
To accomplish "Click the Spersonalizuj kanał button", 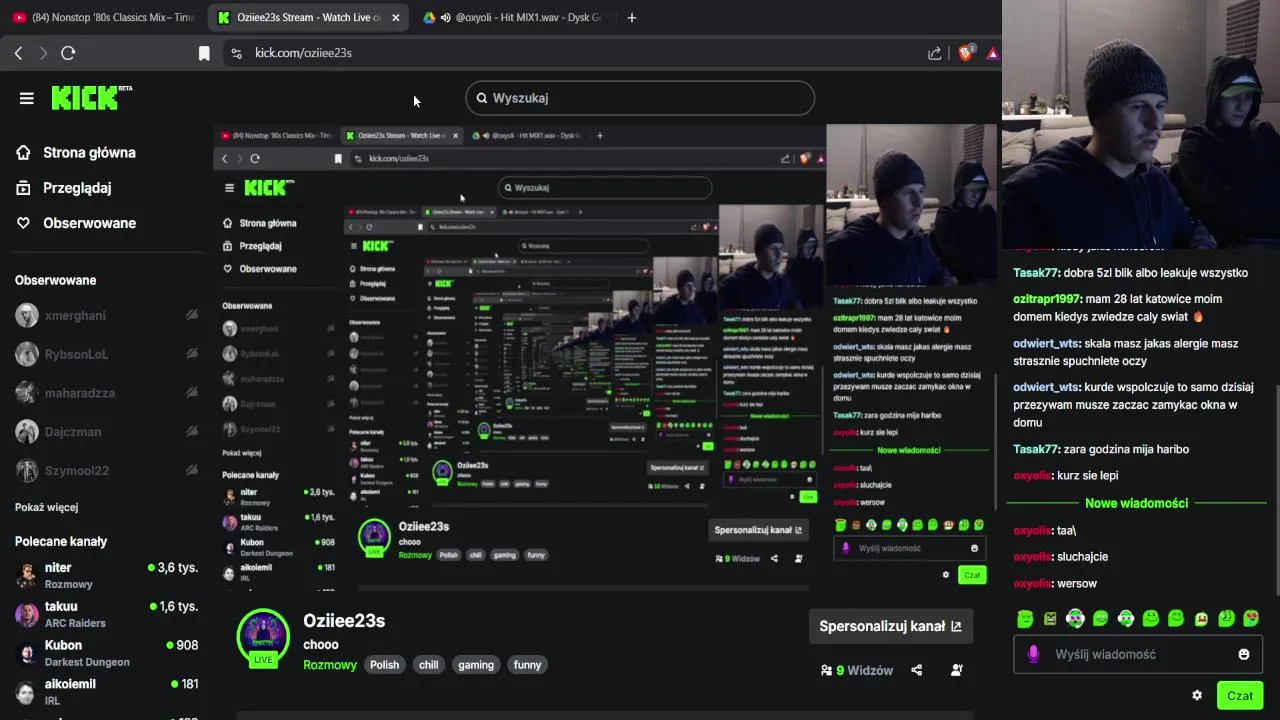I will [890, 626].
